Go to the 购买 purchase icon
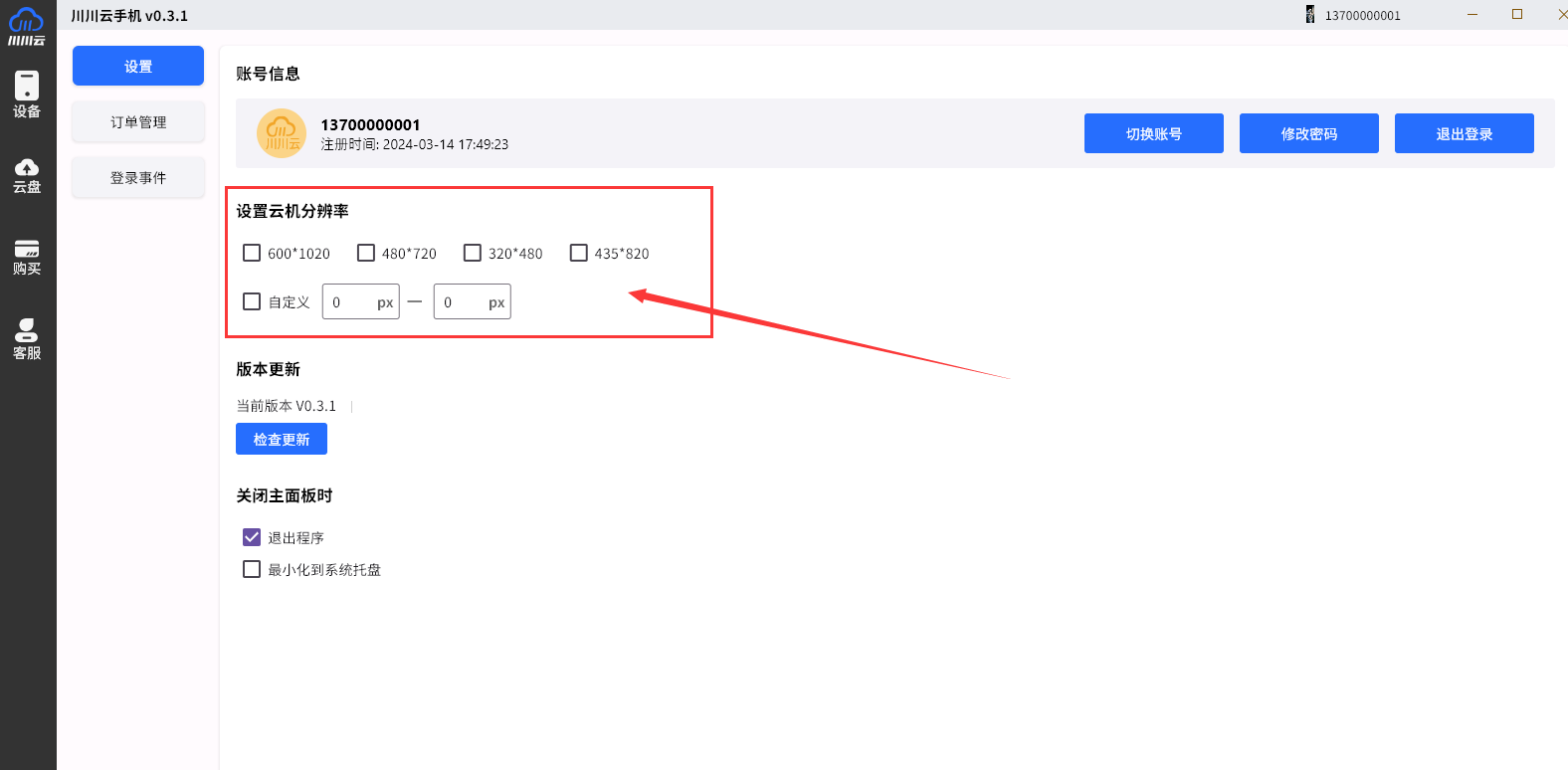Screen dimensions: 1568x770 coord(27,257)
